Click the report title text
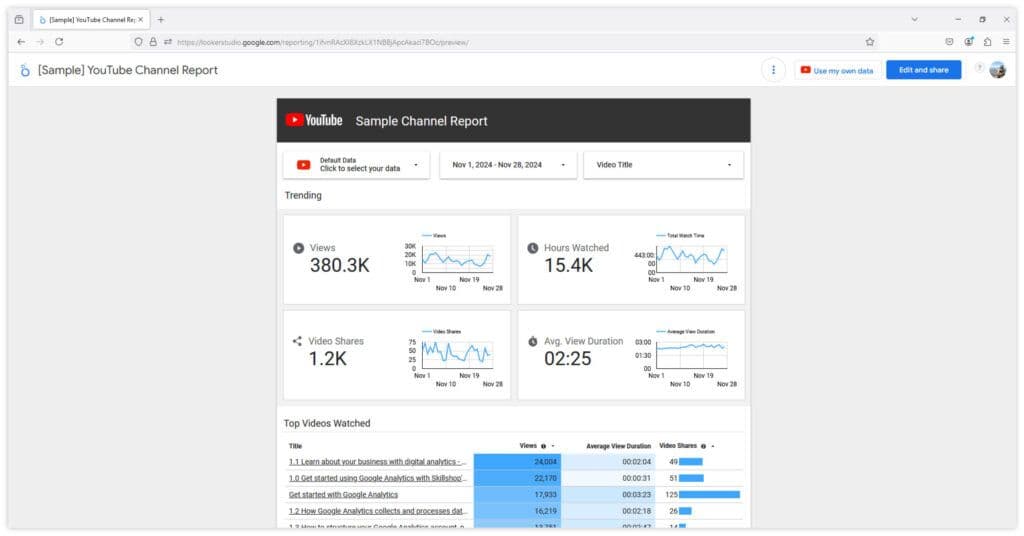1024x536 pixels. click(x=128, y=70)
